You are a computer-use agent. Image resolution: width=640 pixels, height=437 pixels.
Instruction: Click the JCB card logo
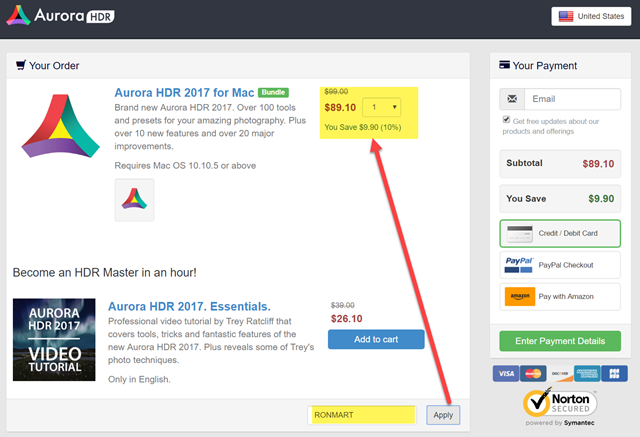pyautogui.click(x=614, y=374)
